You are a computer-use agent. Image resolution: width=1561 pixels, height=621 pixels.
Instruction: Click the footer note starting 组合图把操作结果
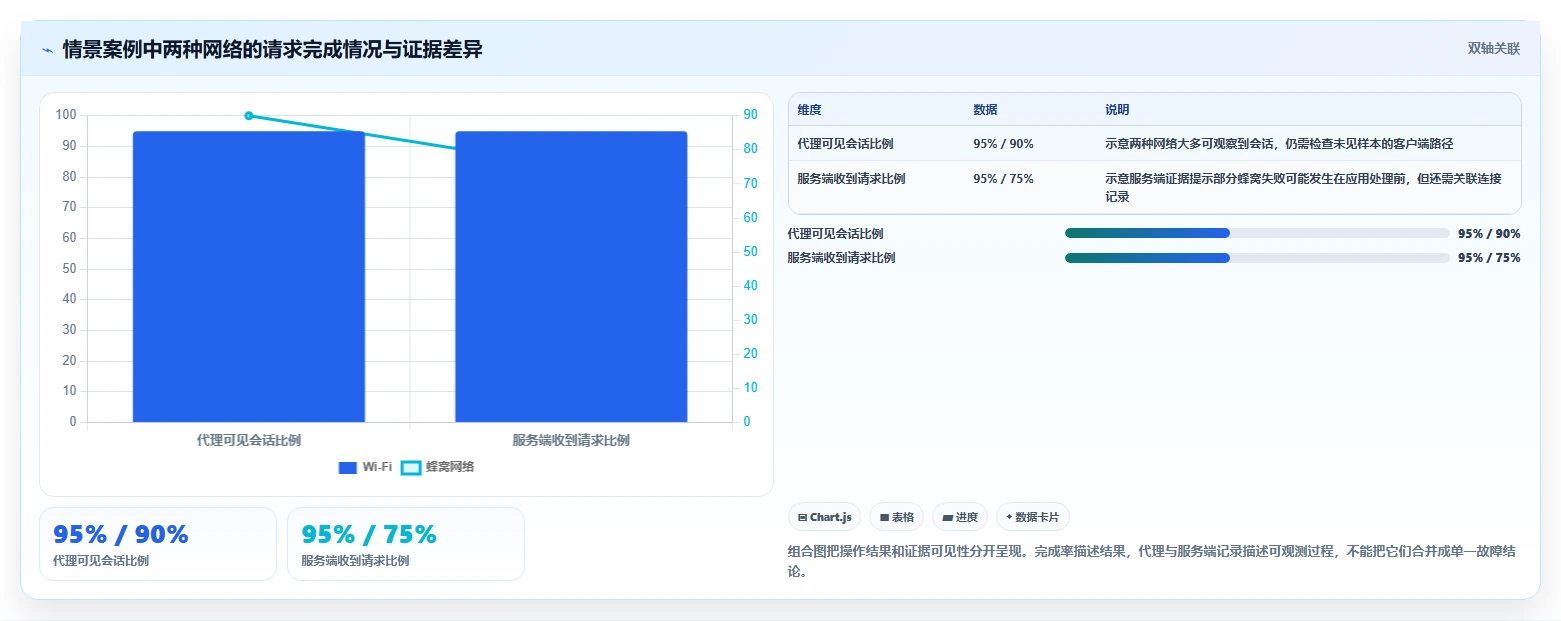click(1152, 562)
